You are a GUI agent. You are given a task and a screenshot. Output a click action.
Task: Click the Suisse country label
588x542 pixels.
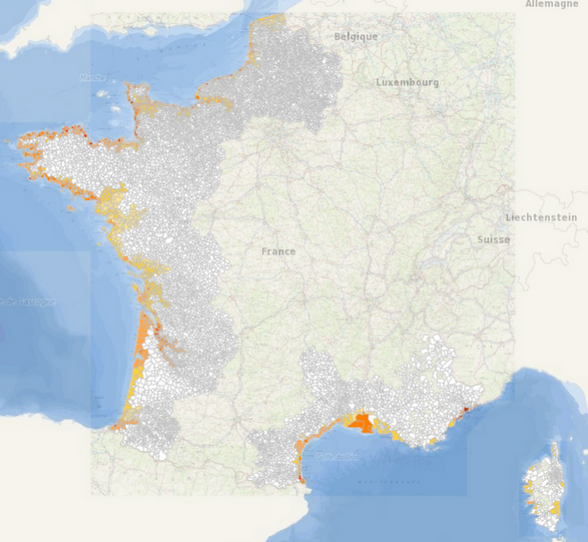494,240
